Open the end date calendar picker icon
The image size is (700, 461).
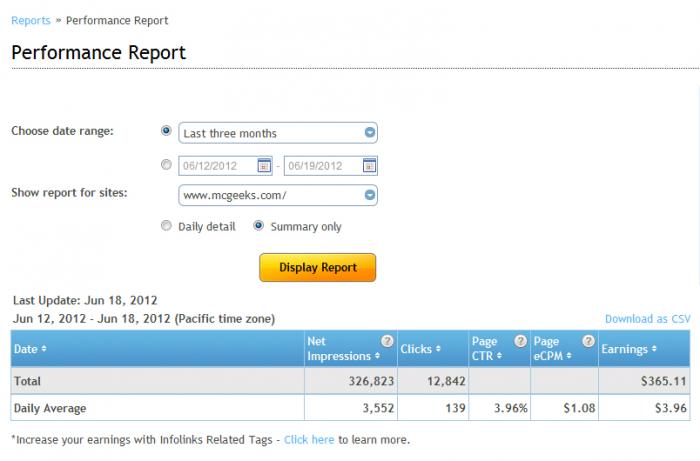tap(369, 166)
